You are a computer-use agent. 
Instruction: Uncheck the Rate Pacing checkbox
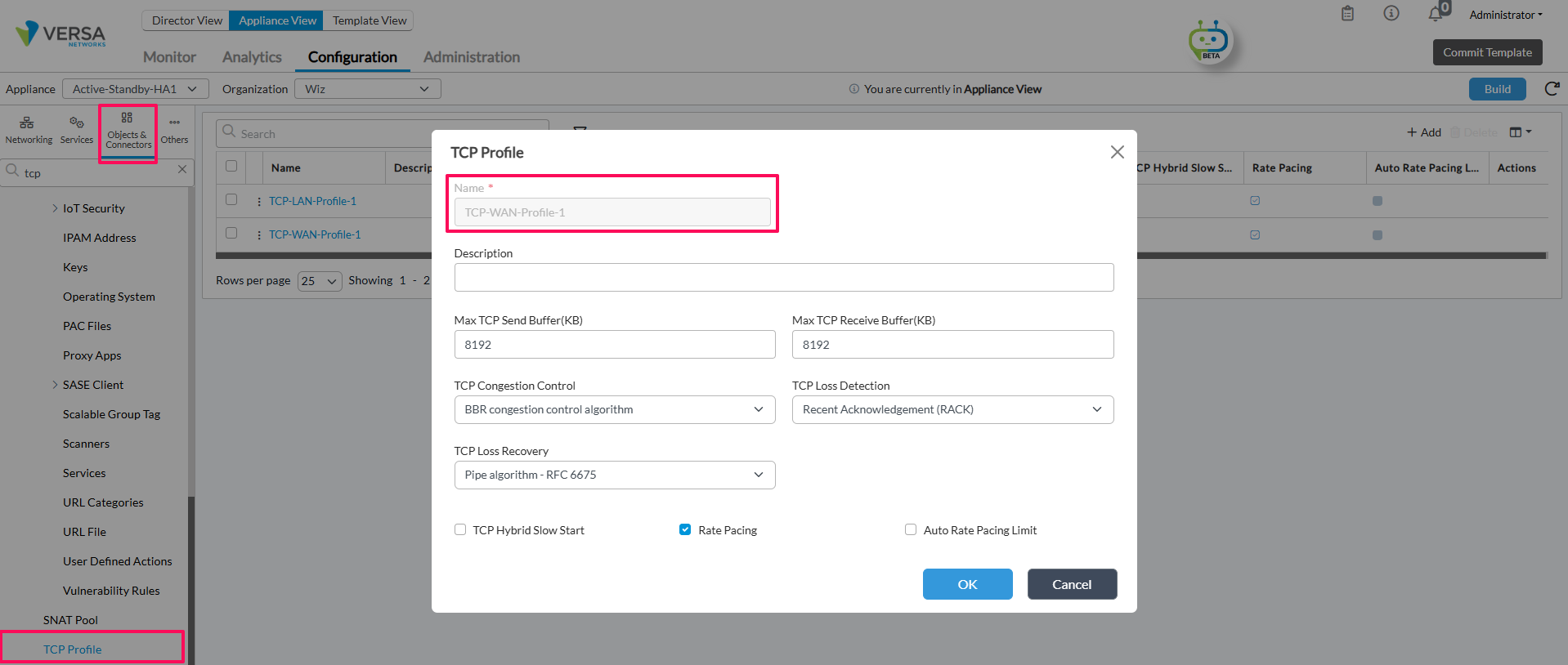[685, 529]
